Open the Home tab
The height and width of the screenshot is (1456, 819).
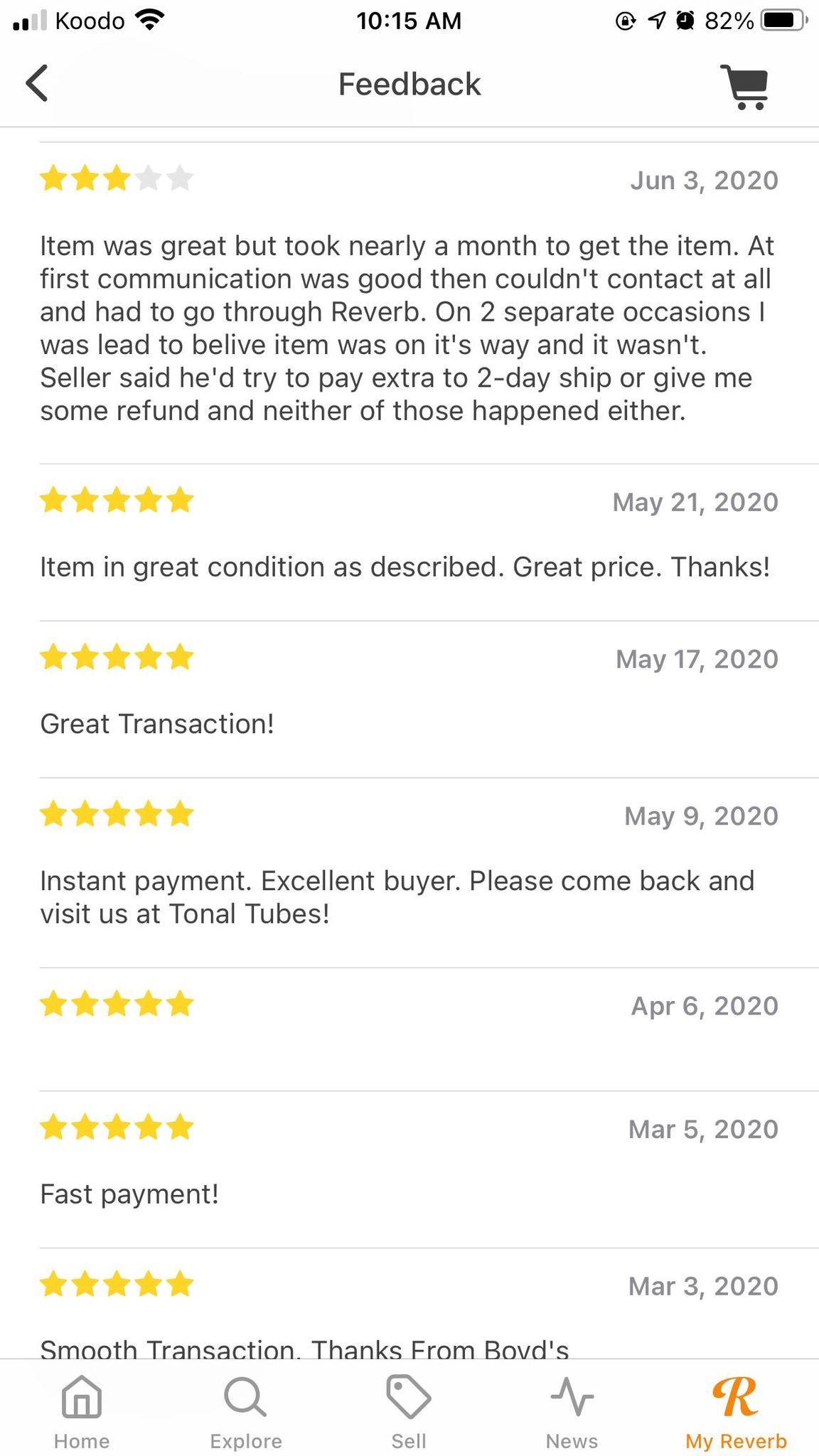(x=82, y=1412)
